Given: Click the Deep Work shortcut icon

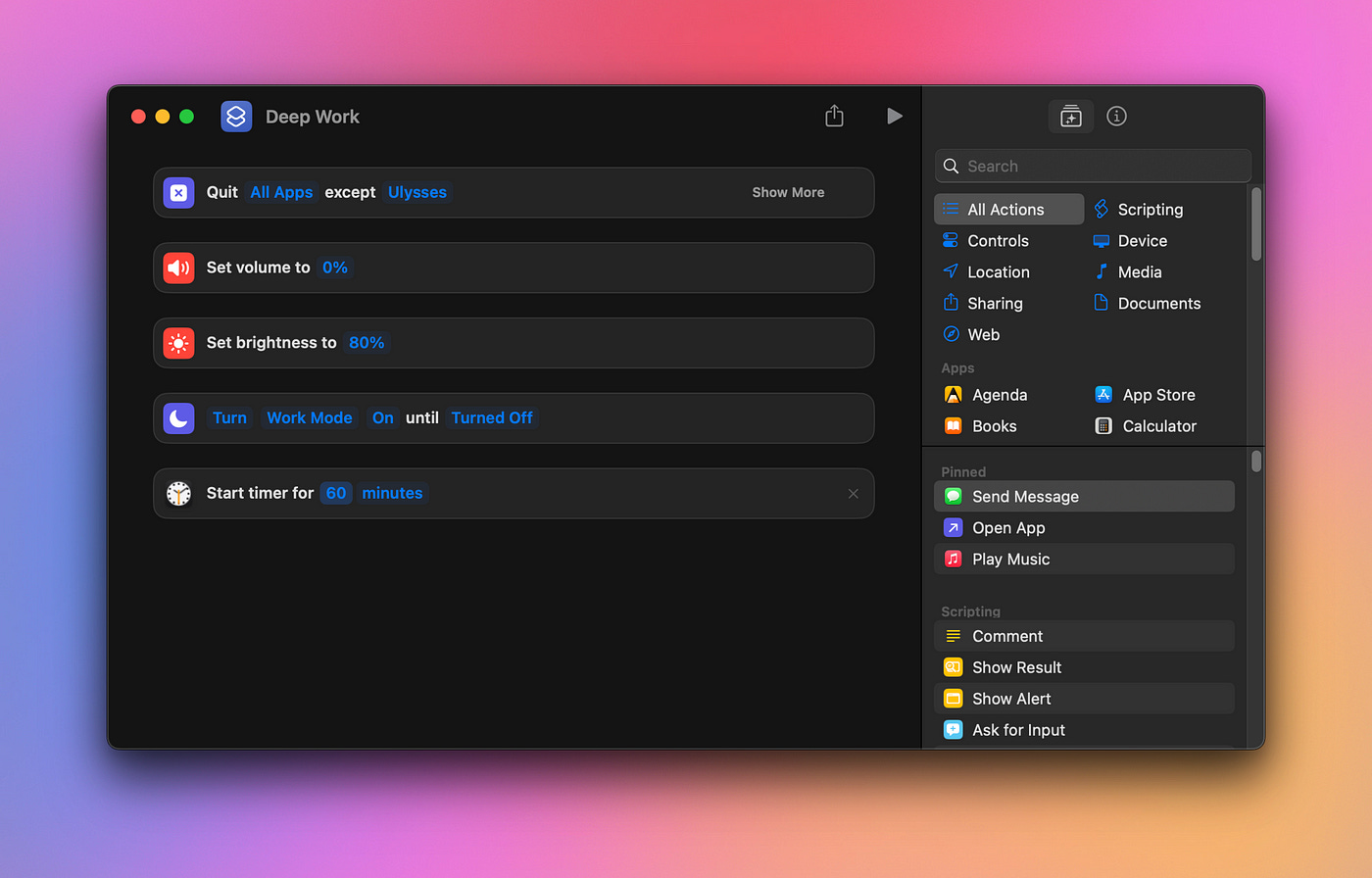Looking at the screenshot, I should tap(236, 117).
